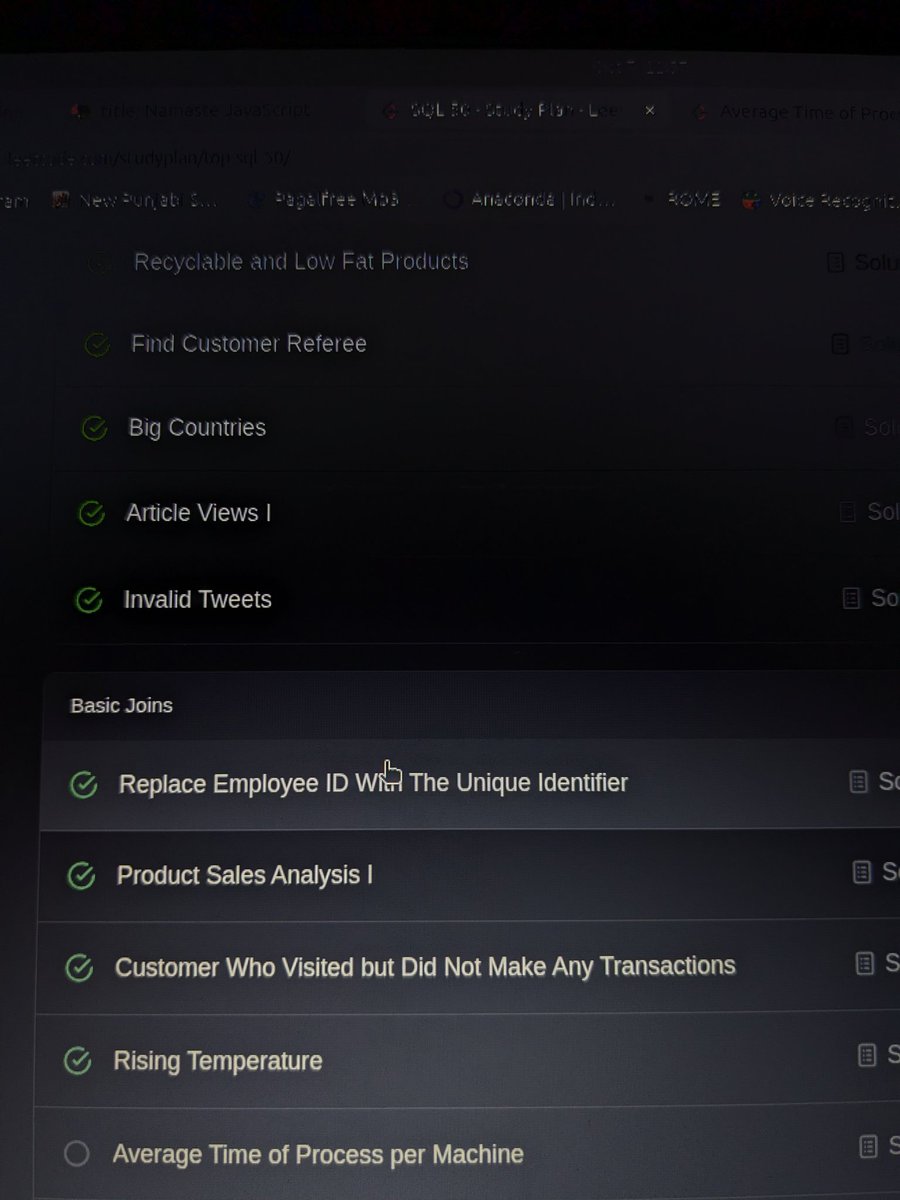Open Solution icon for Product Sales Analysis I
This screenshot has height=1200, width=900.
point(861,872)
